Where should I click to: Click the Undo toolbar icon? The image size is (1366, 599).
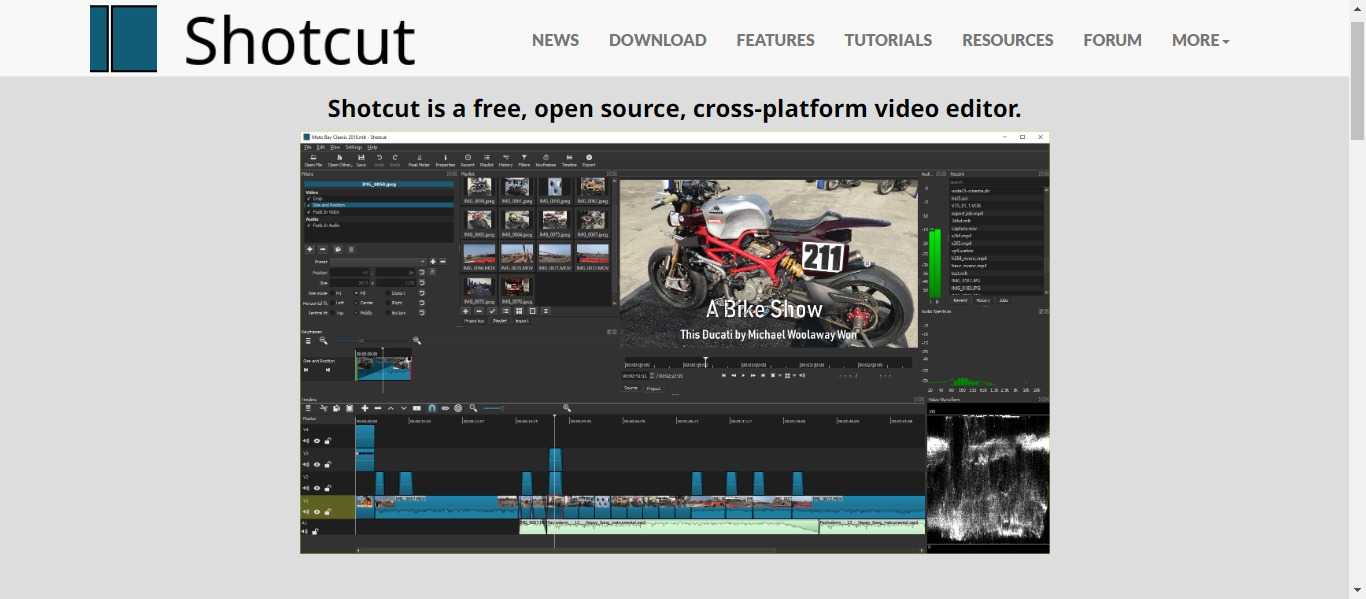click(379, 160)
